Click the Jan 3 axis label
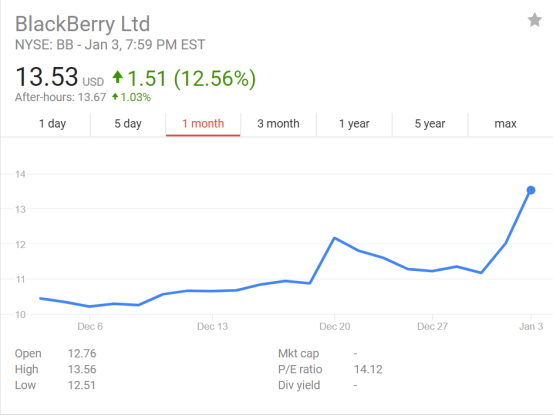Screen dimensions: 554x415 531,326
